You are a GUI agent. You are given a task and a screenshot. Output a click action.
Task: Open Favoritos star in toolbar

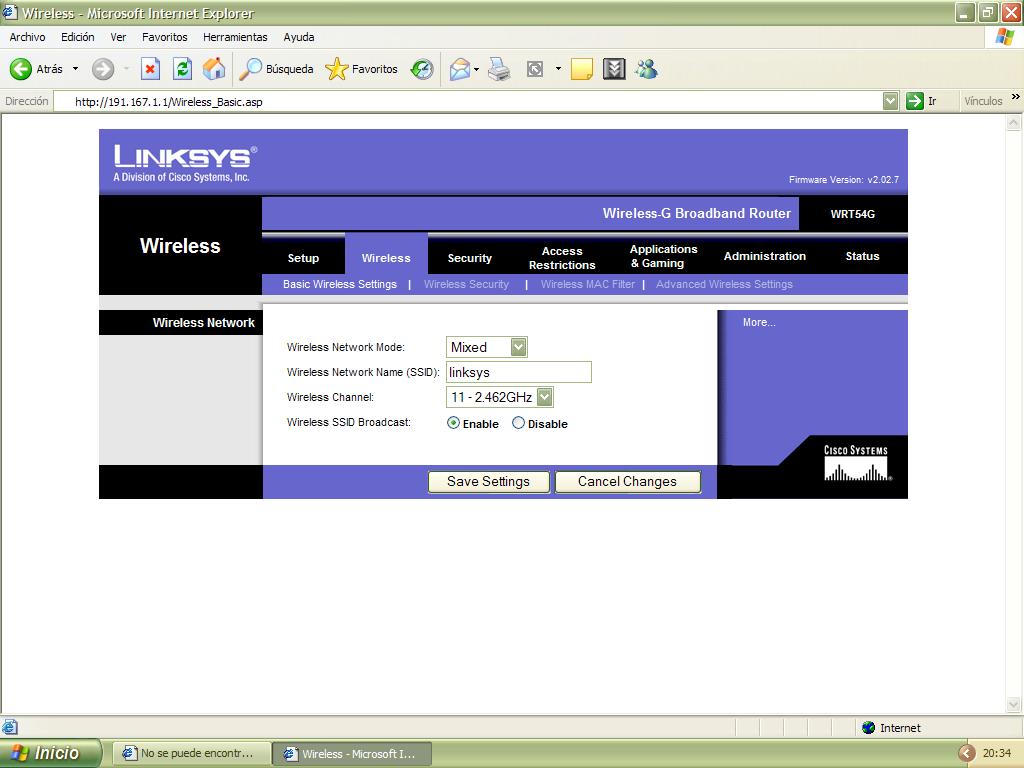pyautogui.click(x=337, y=69)
